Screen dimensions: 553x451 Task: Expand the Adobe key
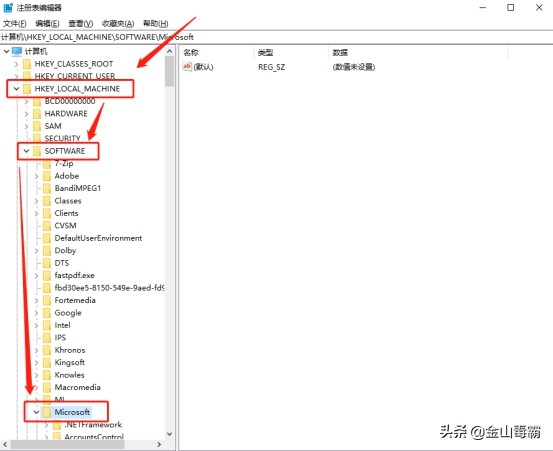coord(36,176)
